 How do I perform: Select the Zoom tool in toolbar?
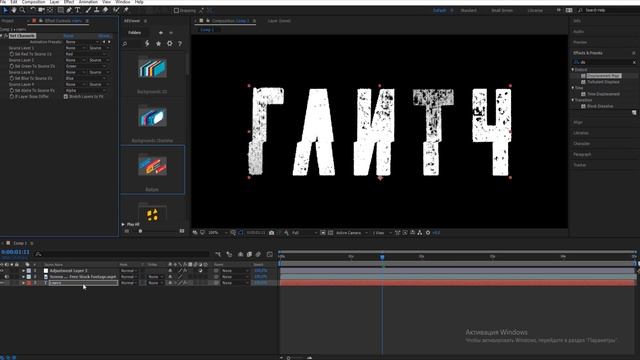click(22, 10)
